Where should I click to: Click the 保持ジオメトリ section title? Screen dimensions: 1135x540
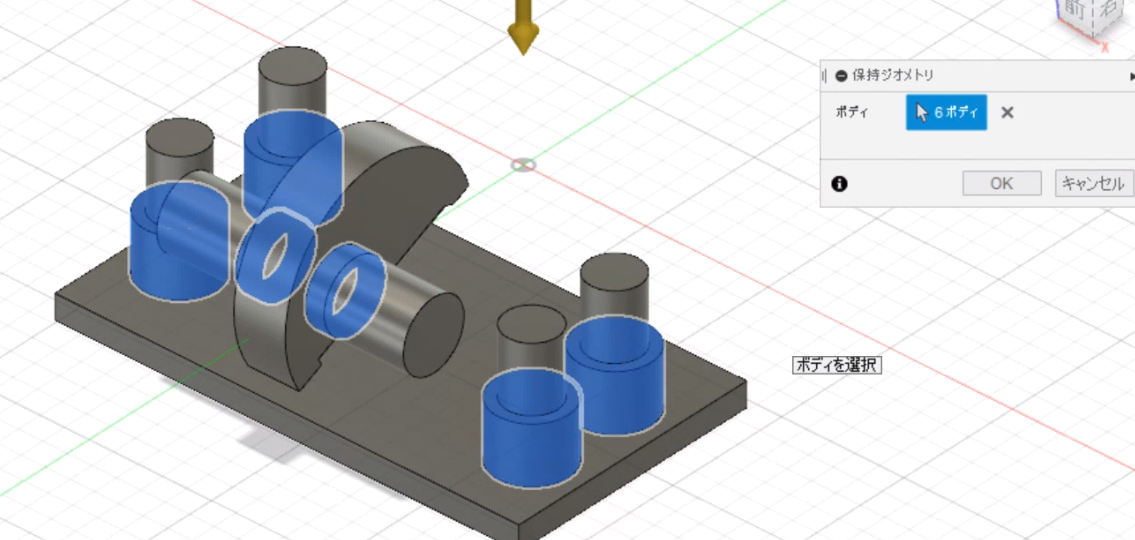pyautogui.click(x=893, y=75)
